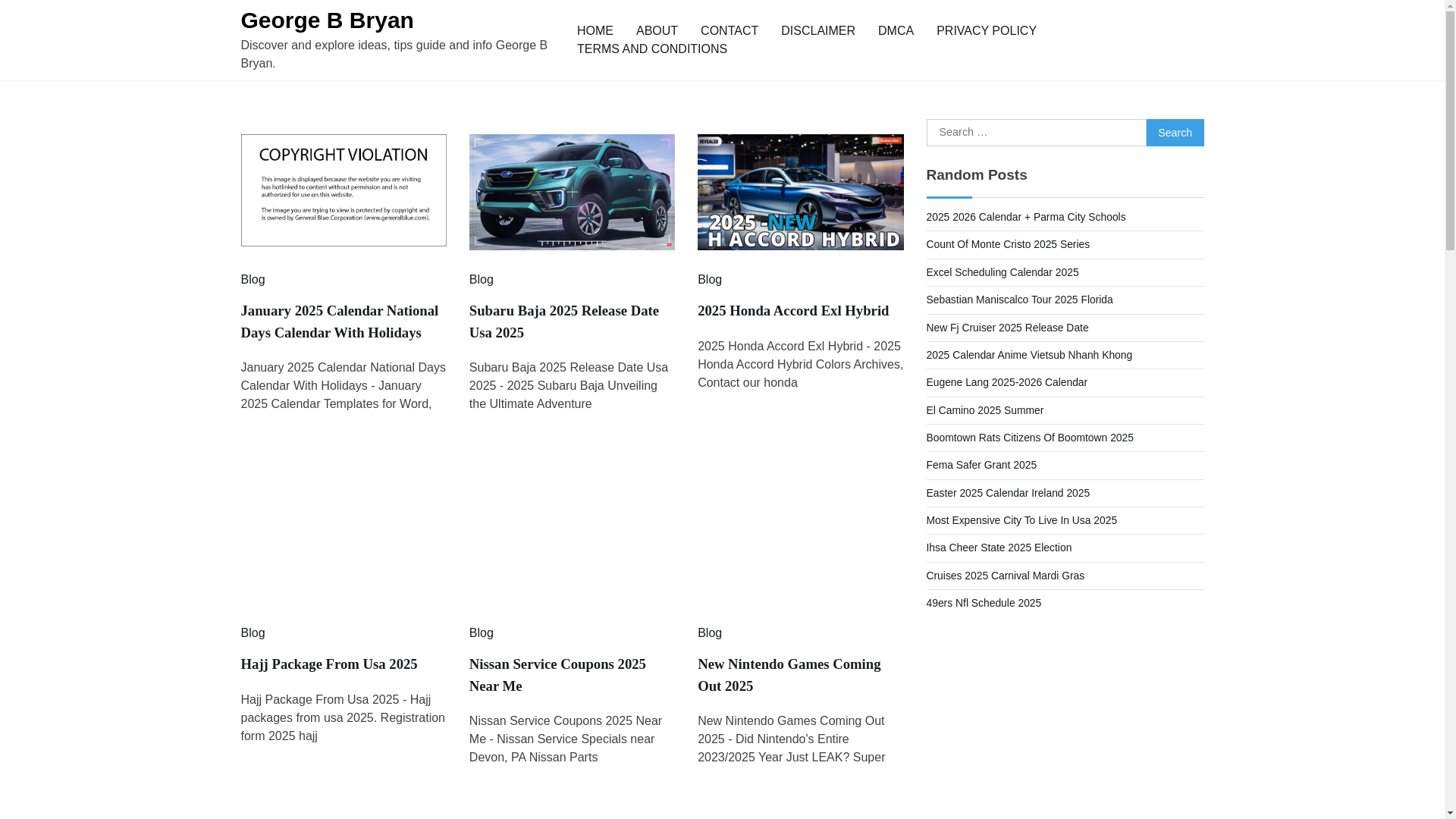Viewport: 1456px width, 819px height.
Task: Click Blog category above Hajj Package post
Action: [x=253, y=633]
